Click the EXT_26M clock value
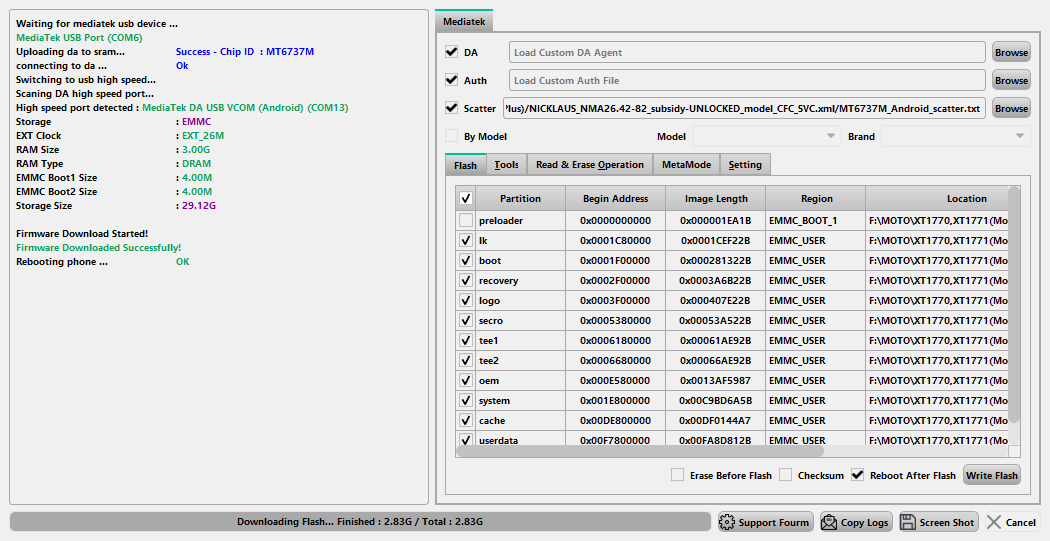The image size is (1050, 541). click(x=203, y=135)
